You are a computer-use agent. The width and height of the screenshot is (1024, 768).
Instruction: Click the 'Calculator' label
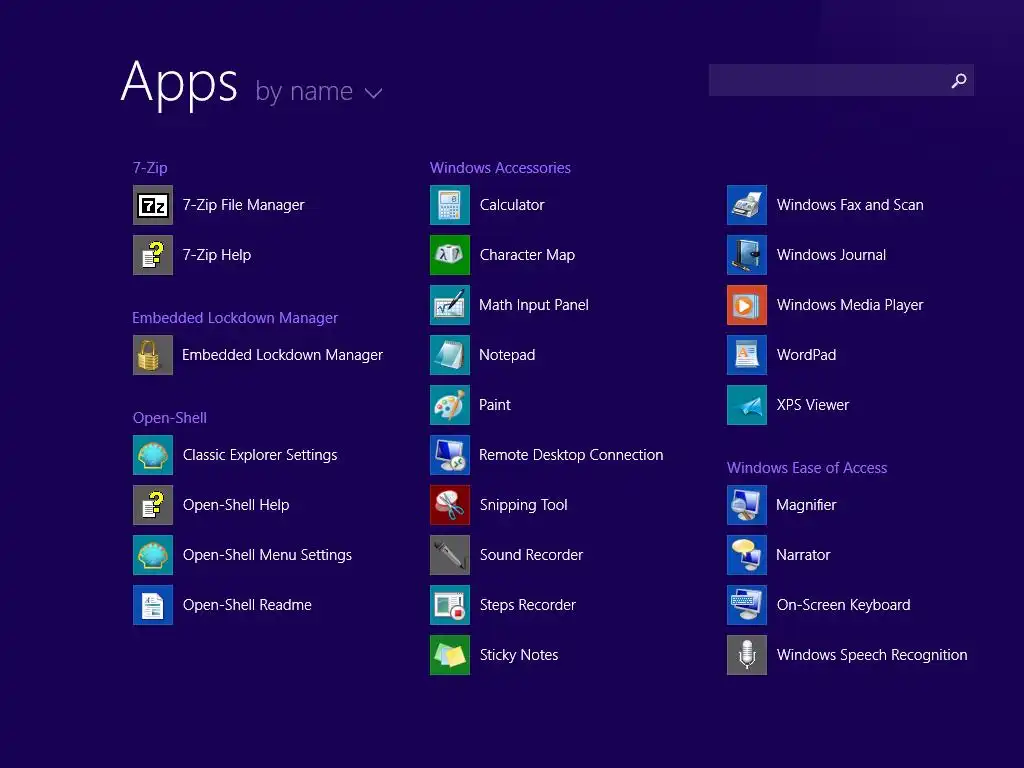coord(512,205)
